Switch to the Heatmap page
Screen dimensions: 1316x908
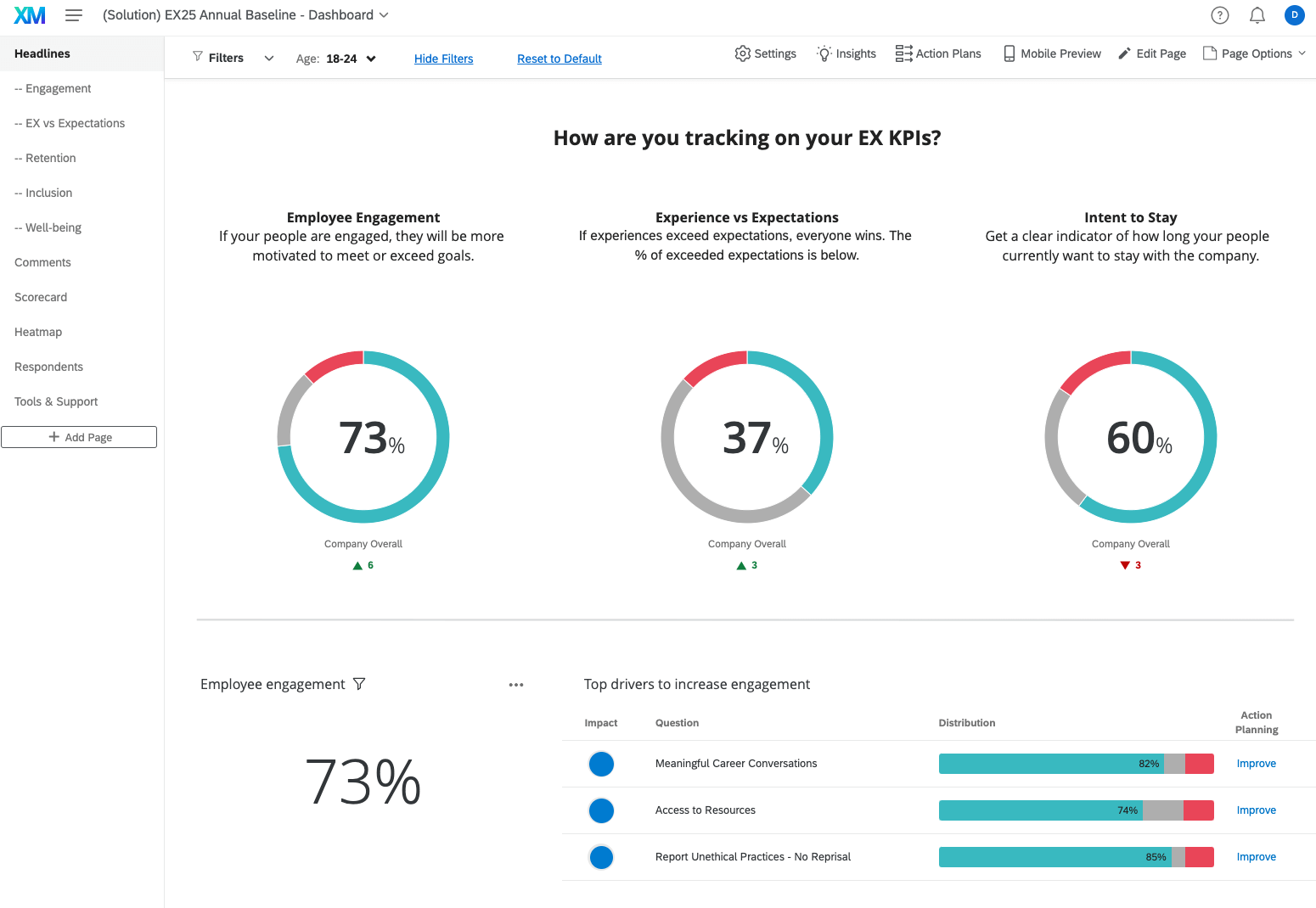[38, 332]
